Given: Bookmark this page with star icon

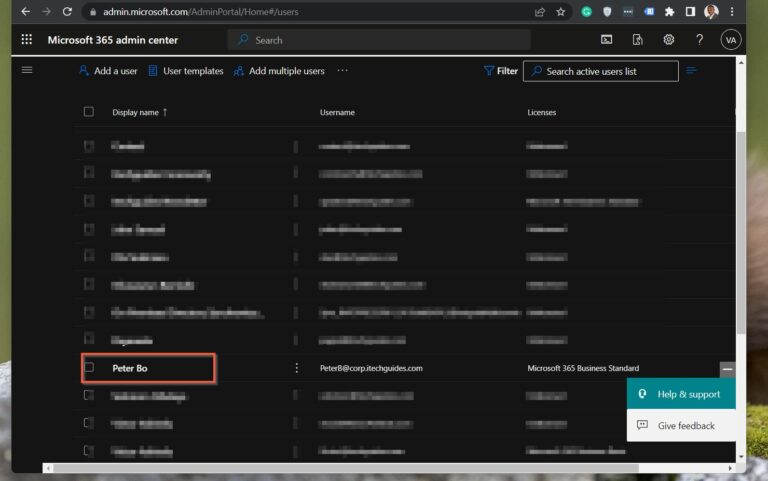Looking at the screenshot, I should click(x=560, y=12).
